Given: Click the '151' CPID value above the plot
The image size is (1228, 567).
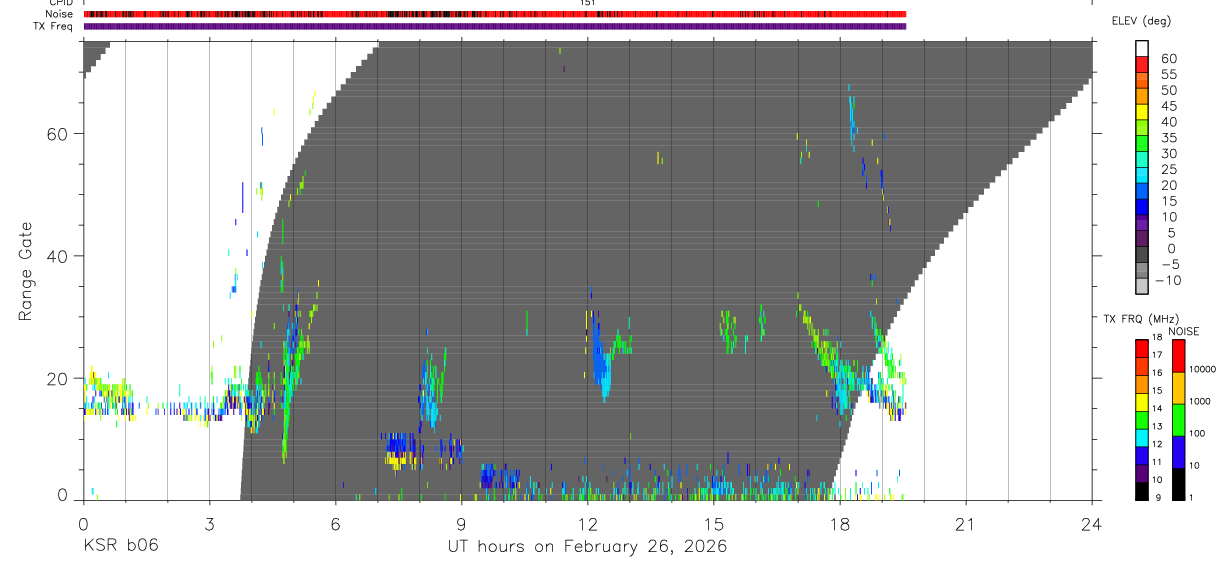Looking at the screenshot, I should click(587, 3).
